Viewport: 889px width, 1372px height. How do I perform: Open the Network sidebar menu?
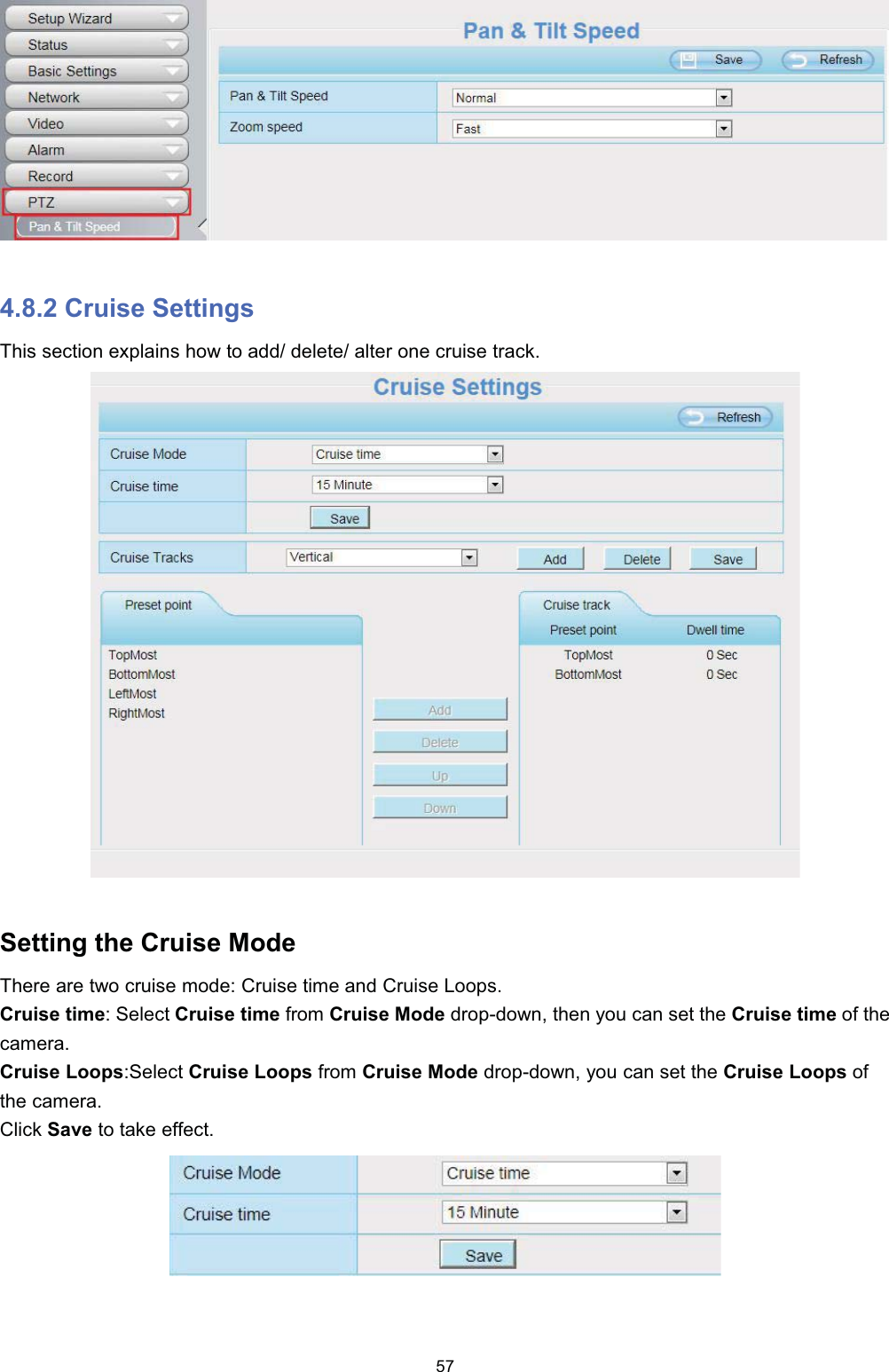(97, 97)
